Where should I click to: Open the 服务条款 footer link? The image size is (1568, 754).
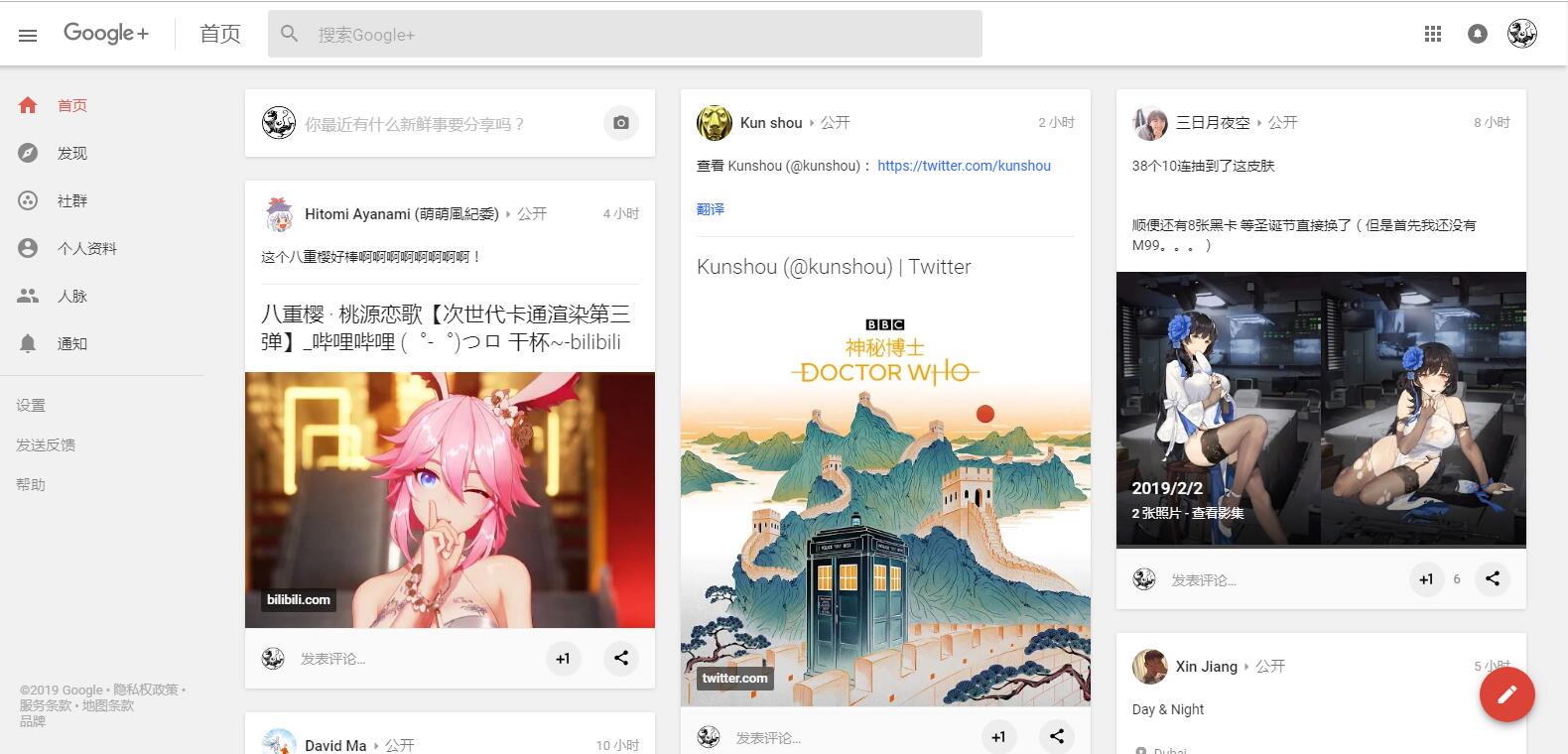pyautogui.click(x=45, y=705)
